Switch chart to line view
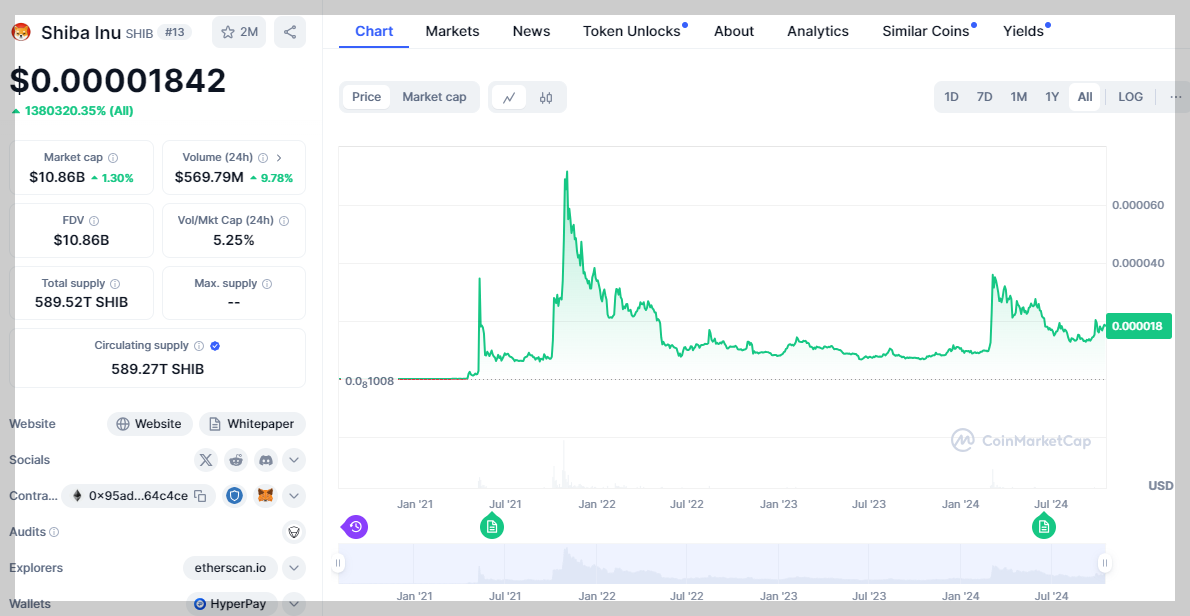This screenshot has width=1190, height=616. click(509, 97)
